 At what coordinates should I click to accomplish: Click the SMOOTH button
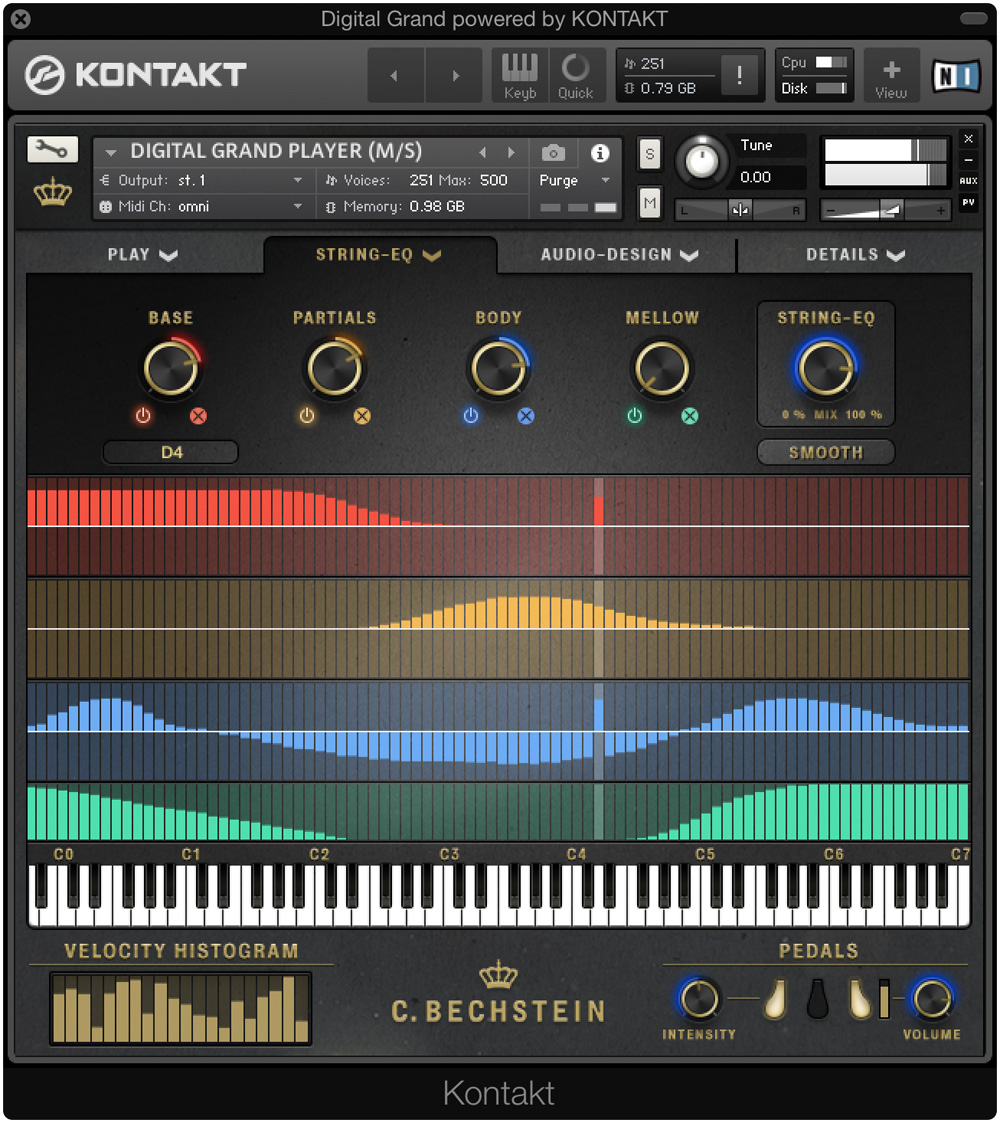pyautogui.click(x=825, y=452)
